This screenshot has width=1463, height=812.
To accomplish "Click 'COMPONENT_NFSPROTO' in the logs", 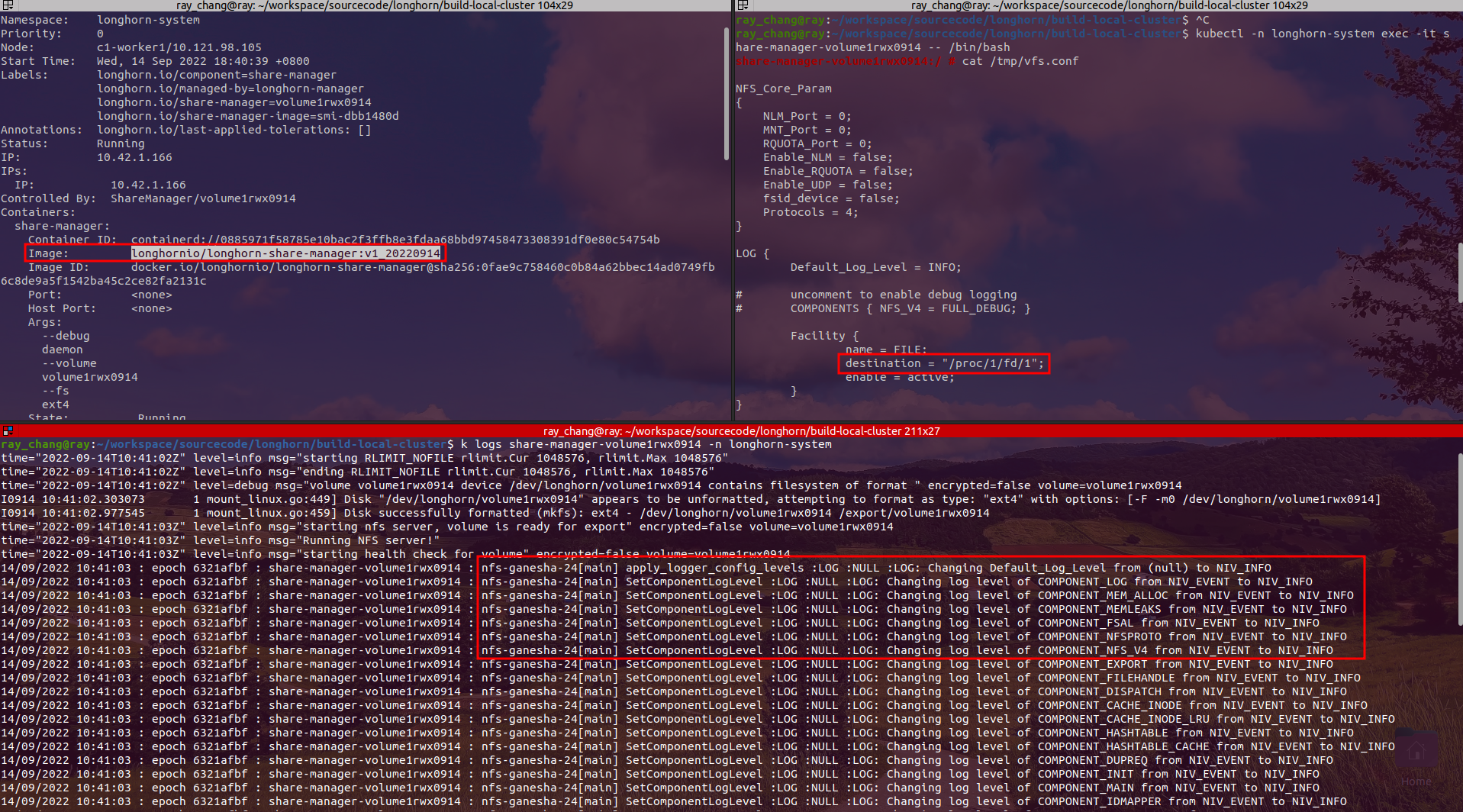I will click(x=1099, y=636).
